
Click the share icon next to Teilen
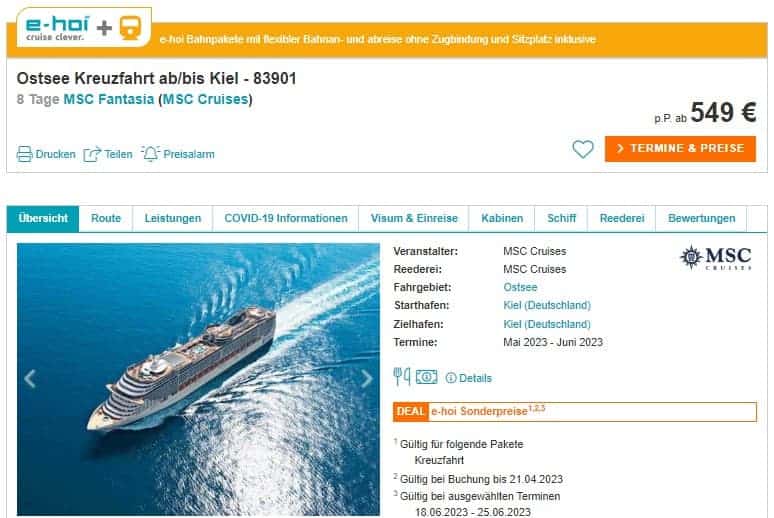[x=92, y=154]
